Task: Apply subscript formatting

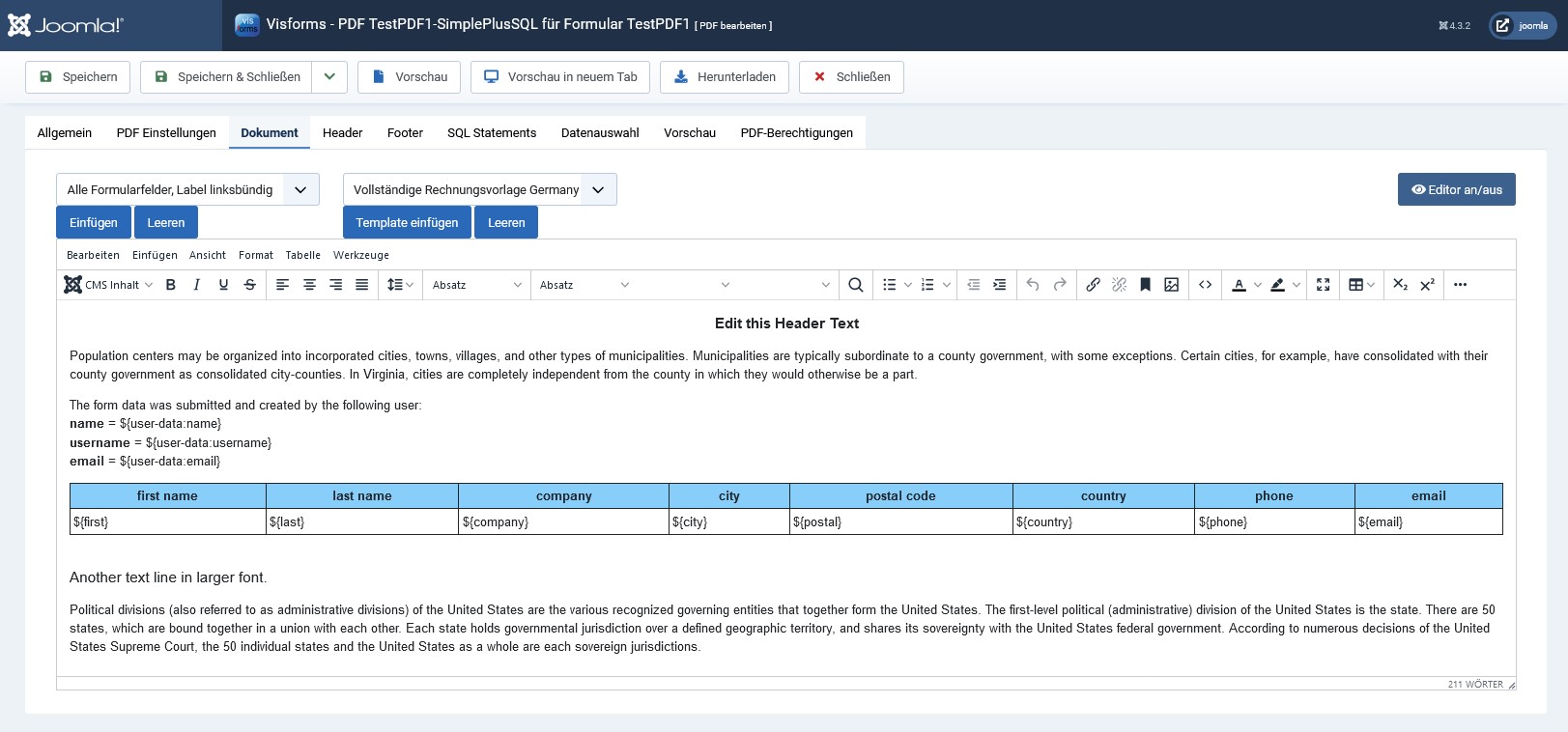Action: [1400, 285]
